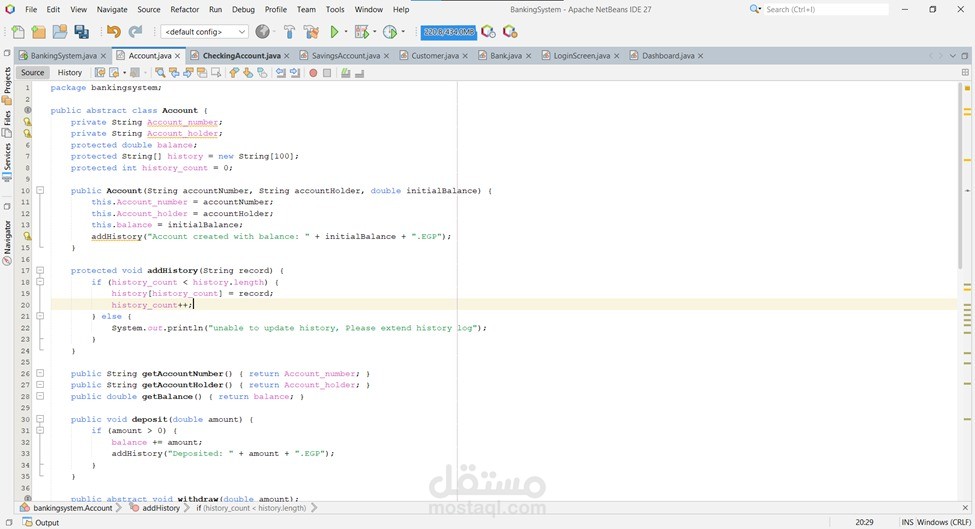The width and height of the screenshot is (975, 529).
Task: Collapse the Account constructor fold at line 10
Action: (40, 190)
